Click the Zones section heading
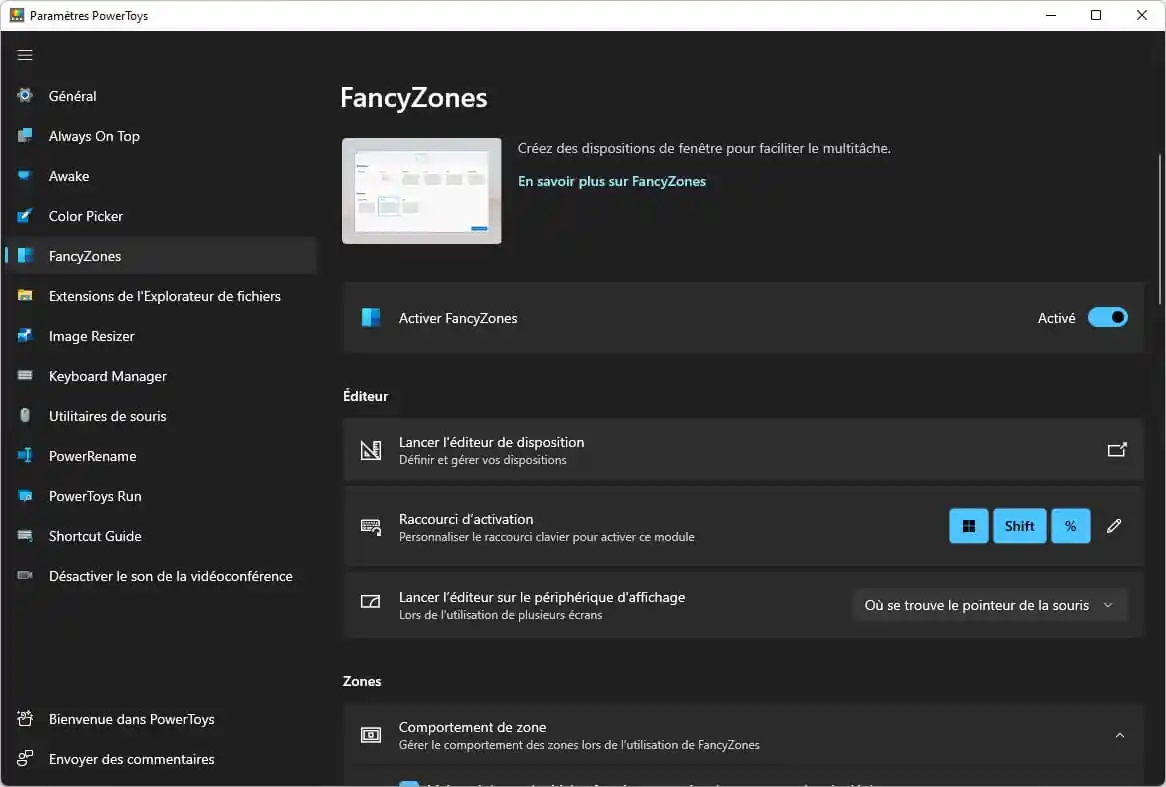1166x787 pixels. pyautogui.click(x=362, y=681)
